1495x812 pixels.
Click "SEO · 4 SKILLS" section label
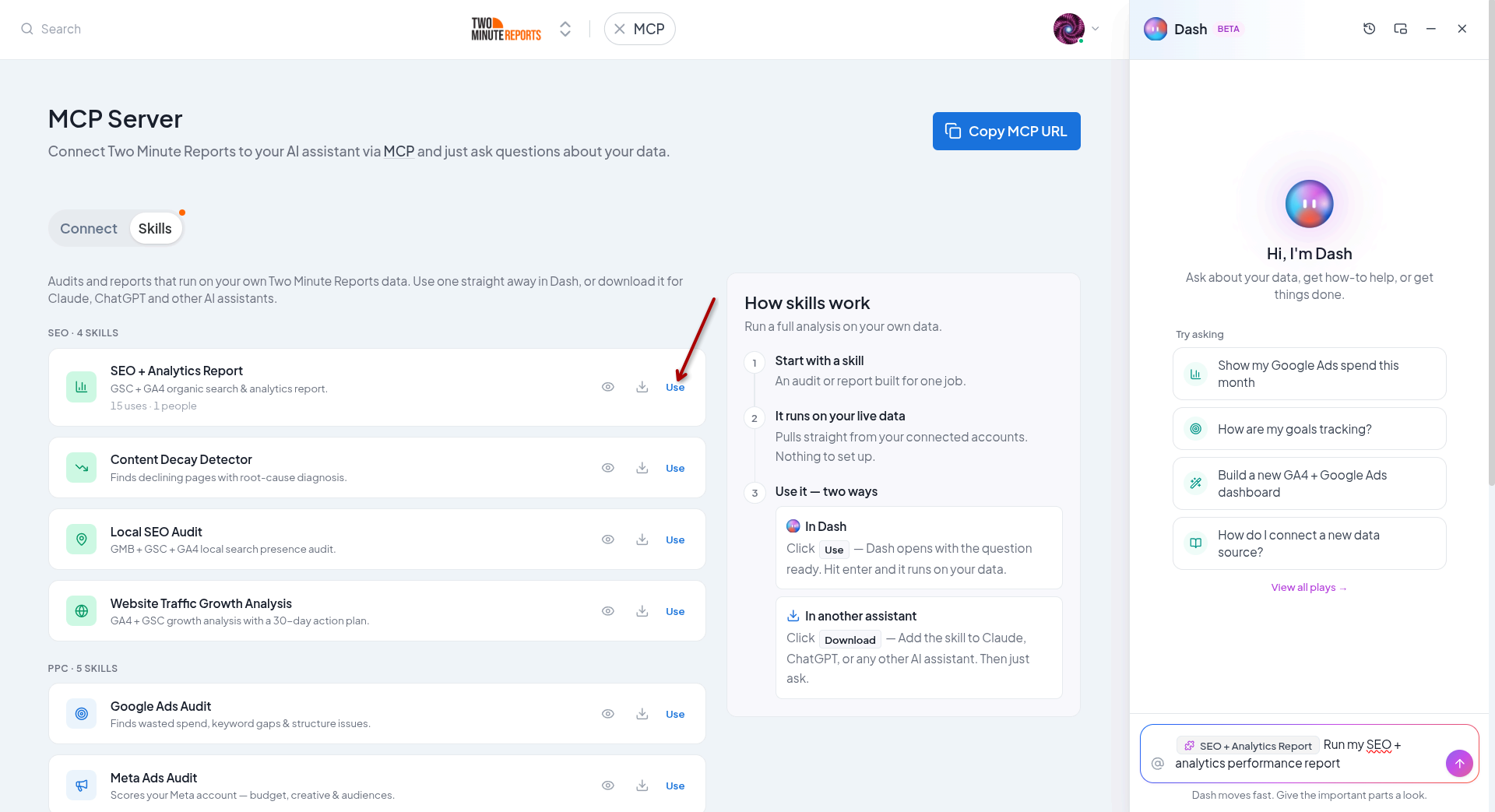point(83,332)
